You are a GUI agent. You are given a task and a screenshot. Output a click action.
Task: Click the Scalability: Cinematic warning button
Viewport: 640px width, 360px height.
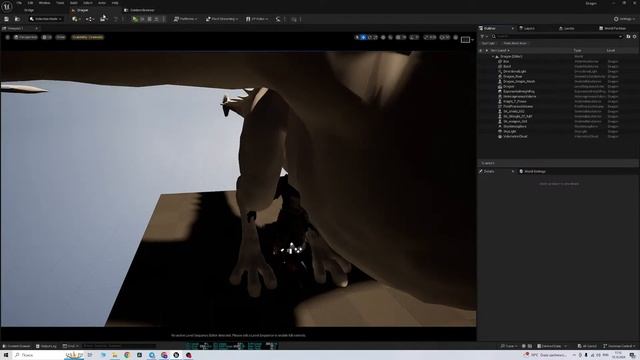pos(87,37)
